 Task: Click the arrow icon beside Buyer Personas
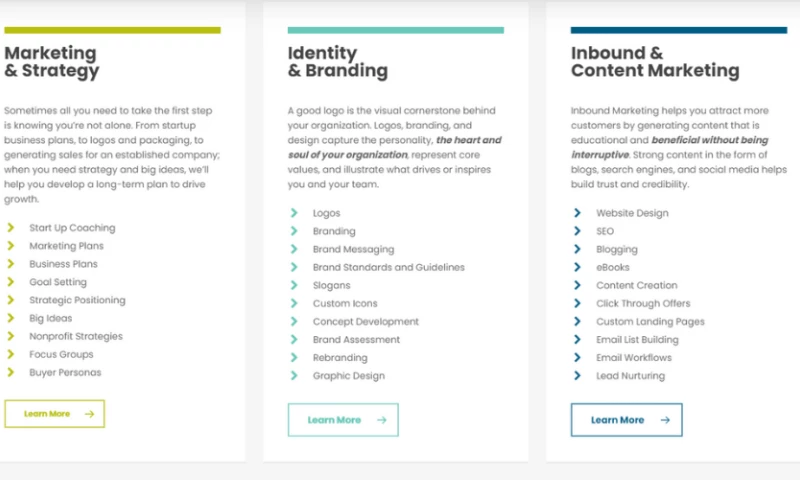10,372
